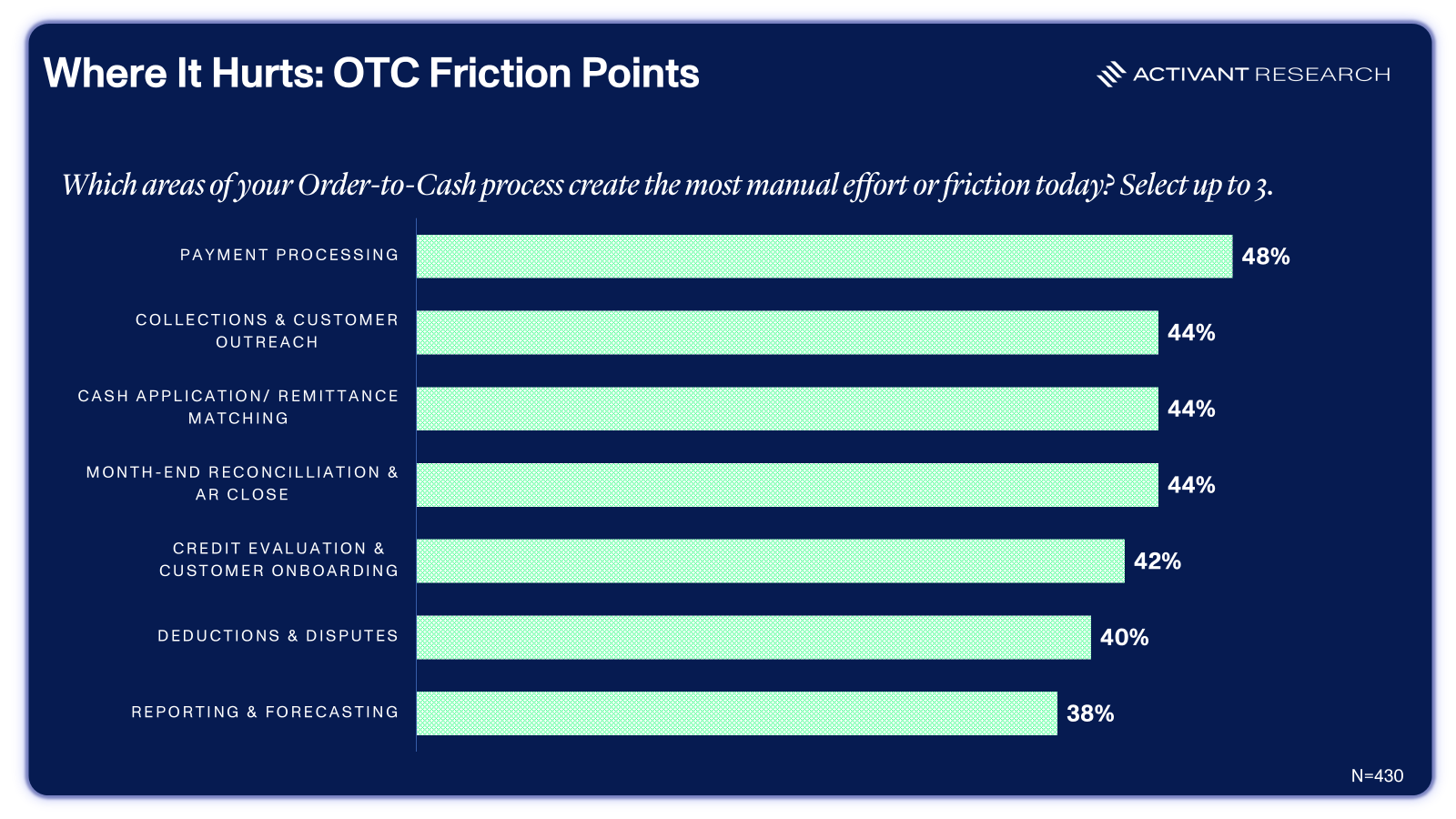Click the 42% value label
This screenshot has height=819, width=1456.
click(x=1158, y=561)
